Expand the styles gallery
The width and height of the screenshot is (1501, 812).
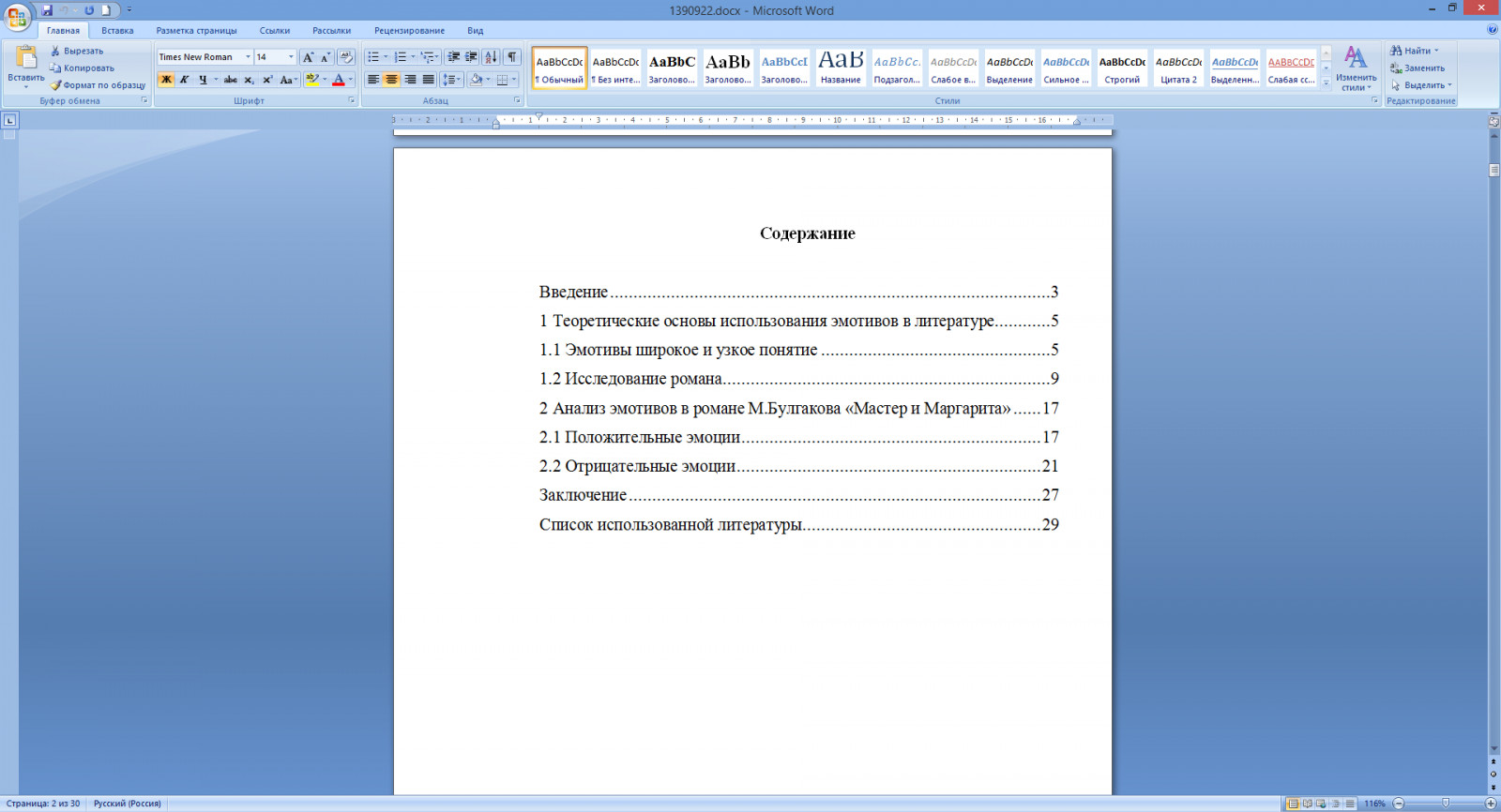[x=1327, y=83]
